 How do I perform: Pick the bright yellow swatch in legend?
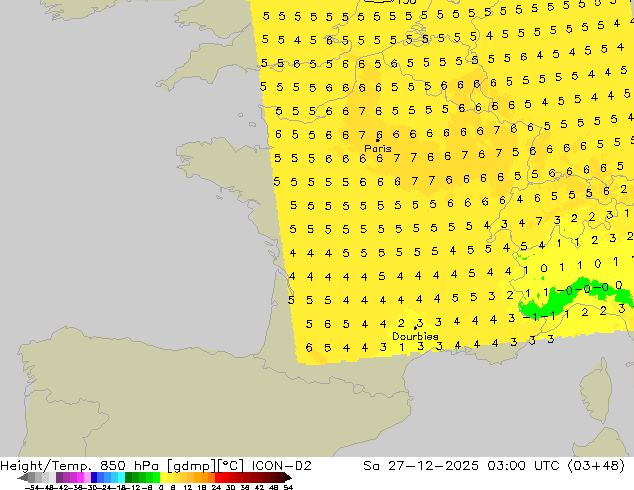[x=163, y=478]
